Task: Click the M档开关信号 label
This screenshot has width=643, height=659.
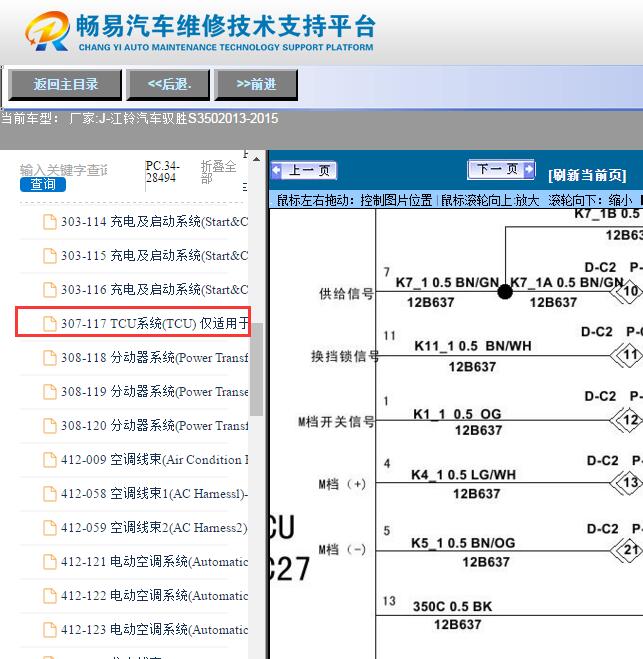Action: 336,422
